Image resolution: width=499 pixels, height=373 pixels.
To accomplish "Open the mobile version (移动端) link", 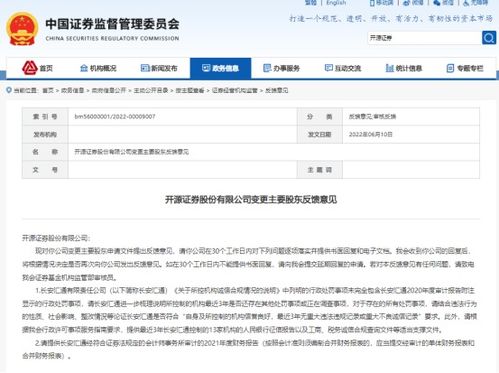I will coord(382,3).
